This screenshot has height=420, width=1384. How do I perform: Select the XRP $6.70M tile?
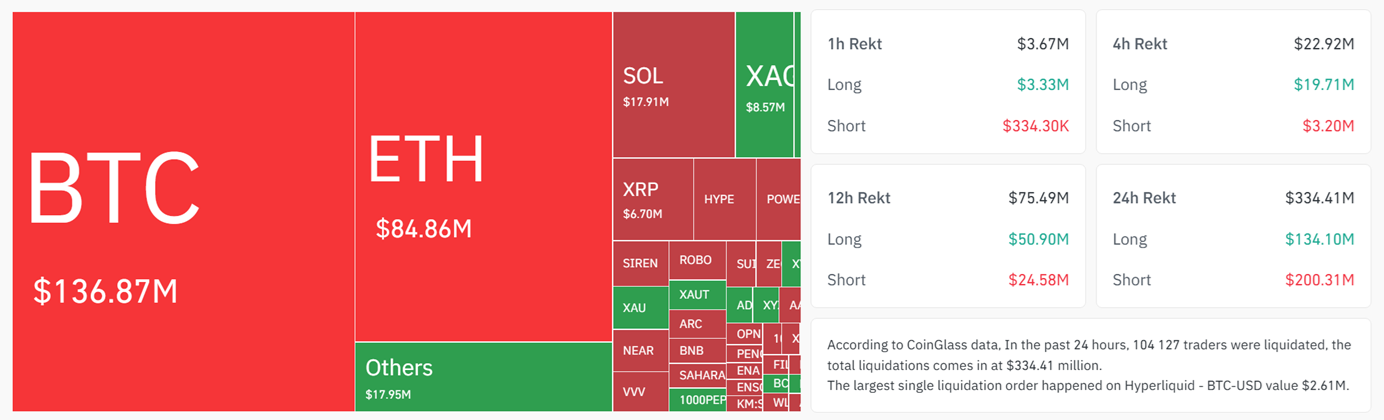pos(652,199)
